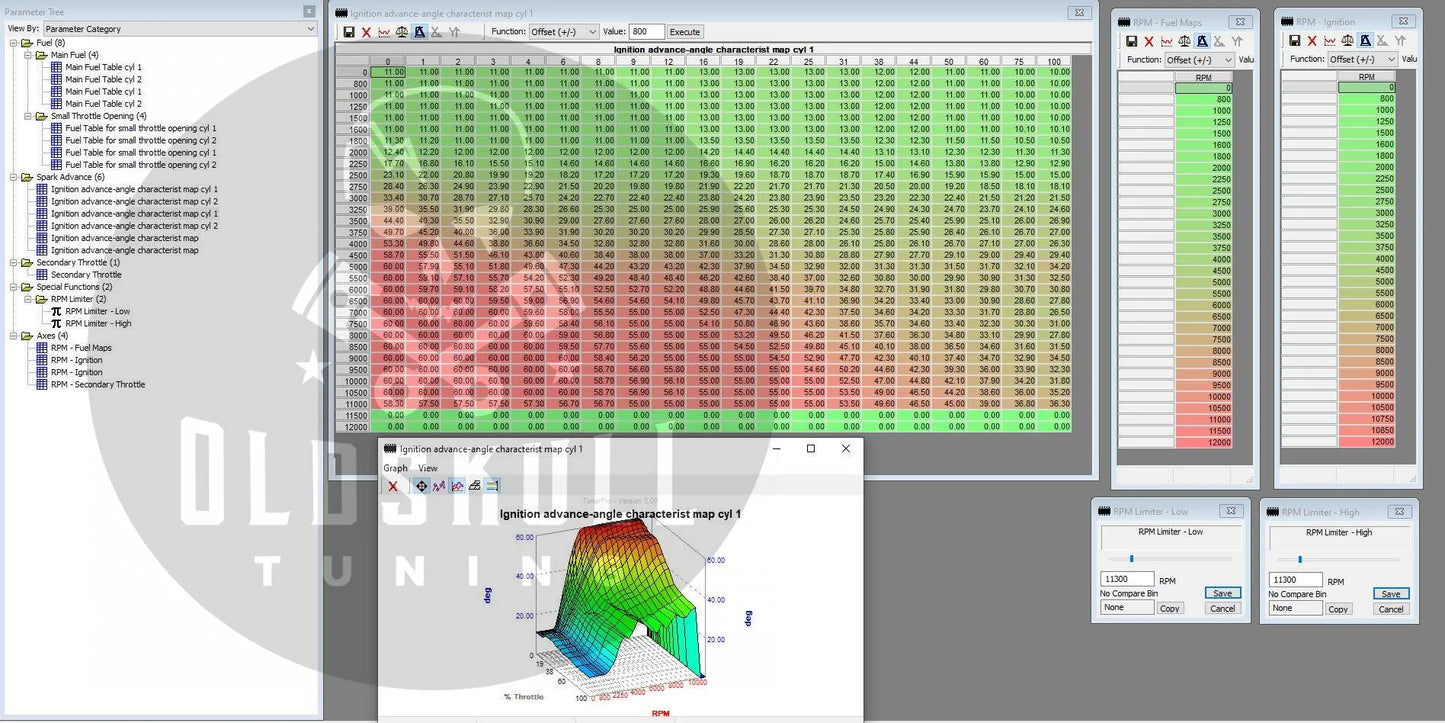Select the Secondary Throttle tree item
Viewport: 1445px width, 723px height.
86,274
